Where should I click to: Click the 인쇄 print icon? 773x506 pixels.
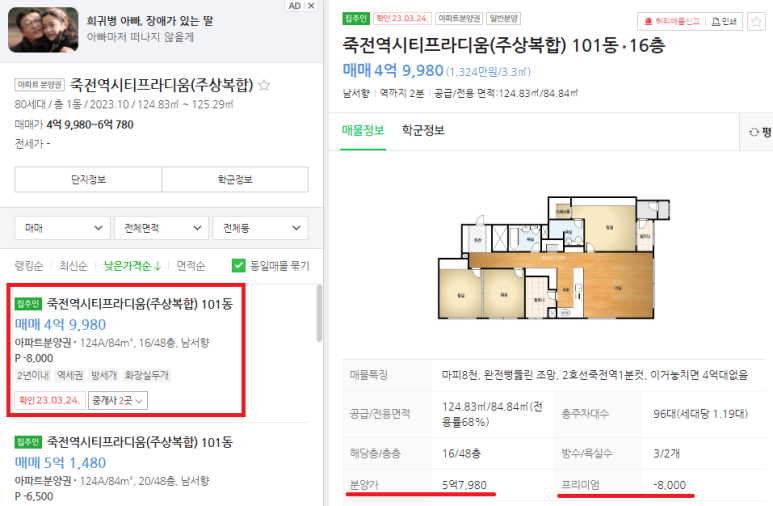tap(715, 22)
